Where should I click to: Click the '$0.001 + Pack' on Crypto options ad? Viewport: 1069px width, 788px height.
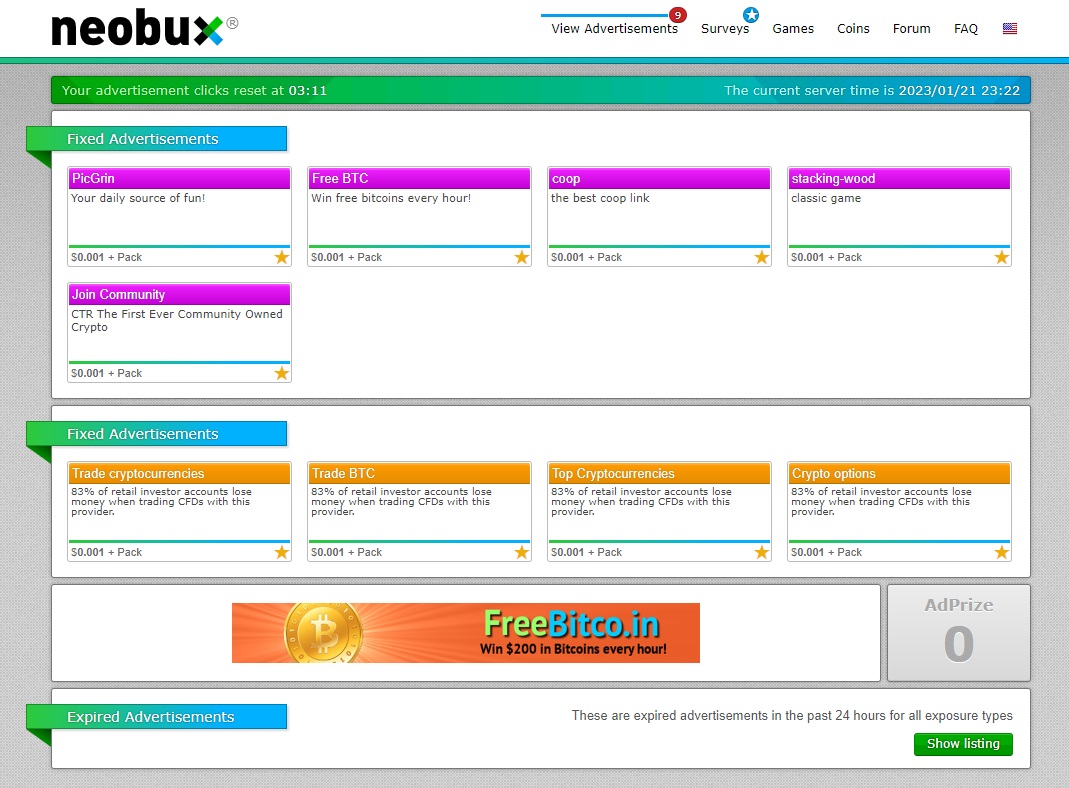pos(826,552)
